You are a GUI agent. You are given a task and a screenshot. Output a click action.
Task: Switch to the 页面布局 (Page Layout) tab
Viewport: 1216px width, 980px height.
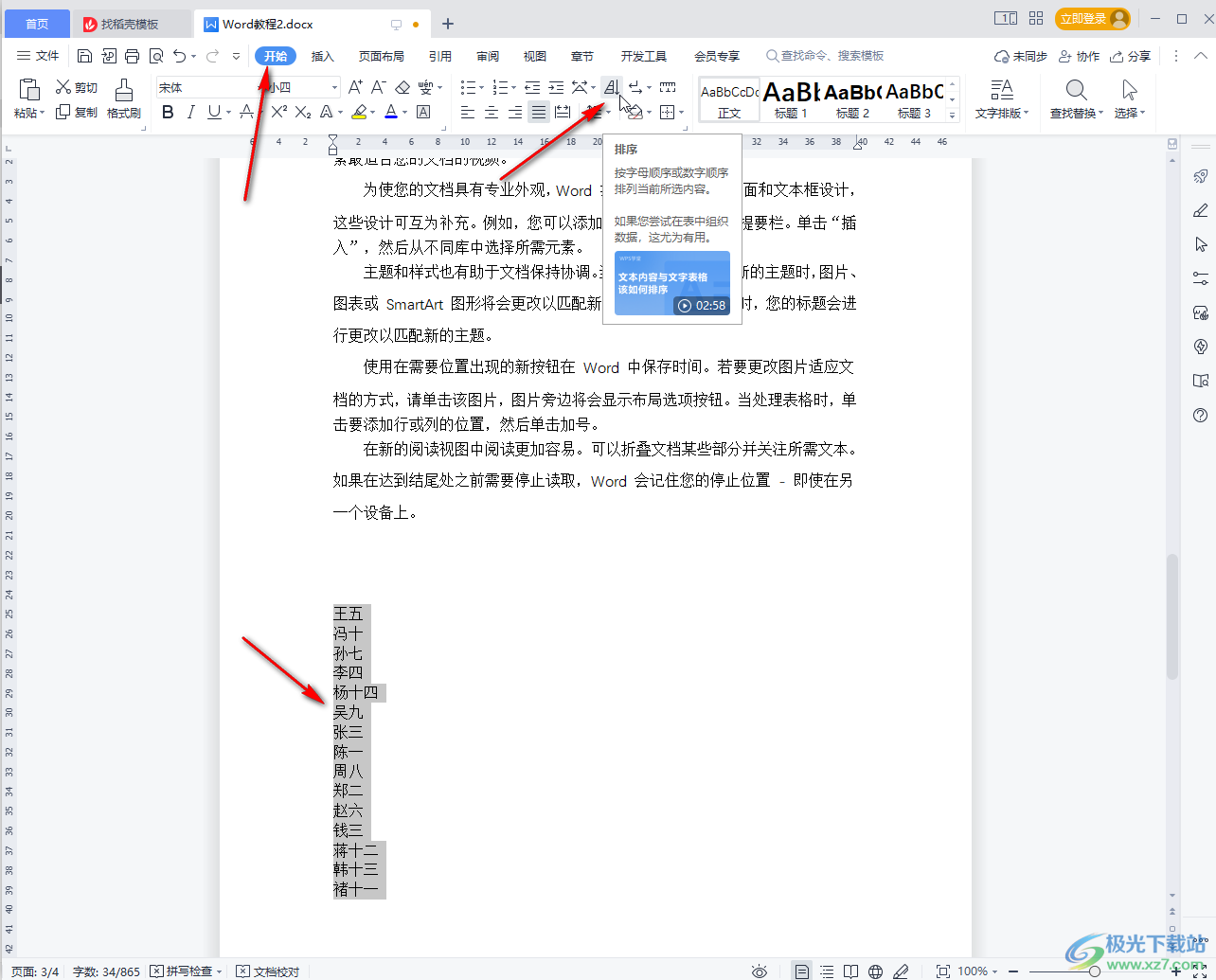coord(382,56)
